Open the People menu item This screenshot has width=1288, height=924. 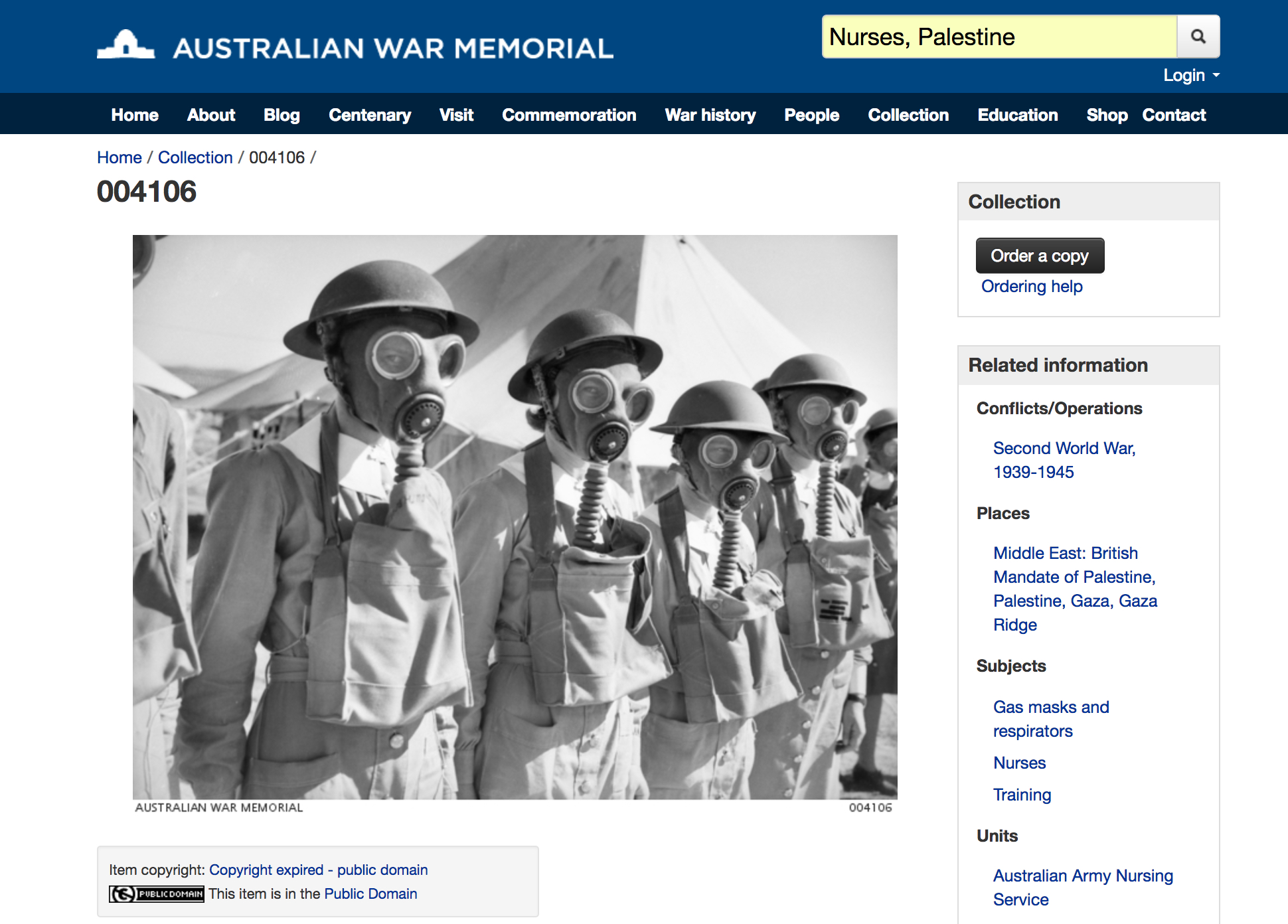click(812, 115)
